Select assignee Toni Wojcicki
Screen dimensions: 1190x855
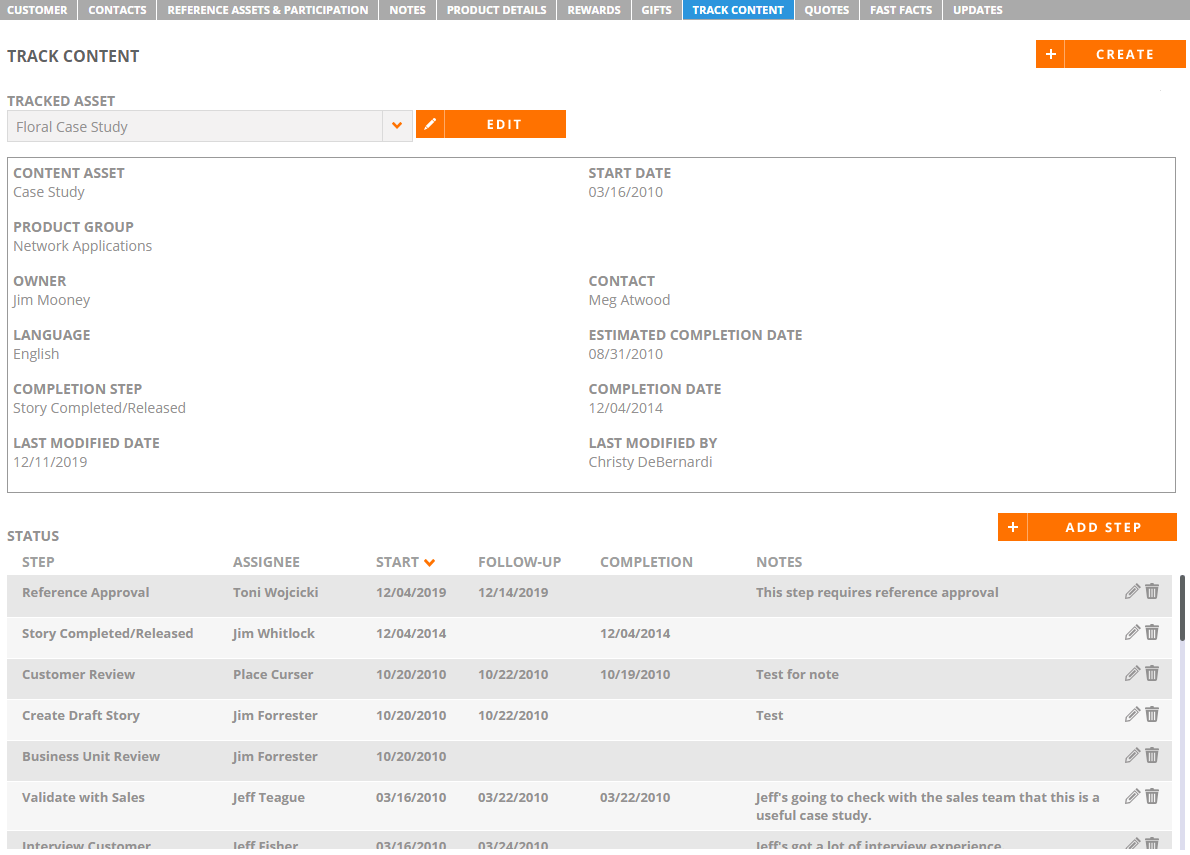275,593
